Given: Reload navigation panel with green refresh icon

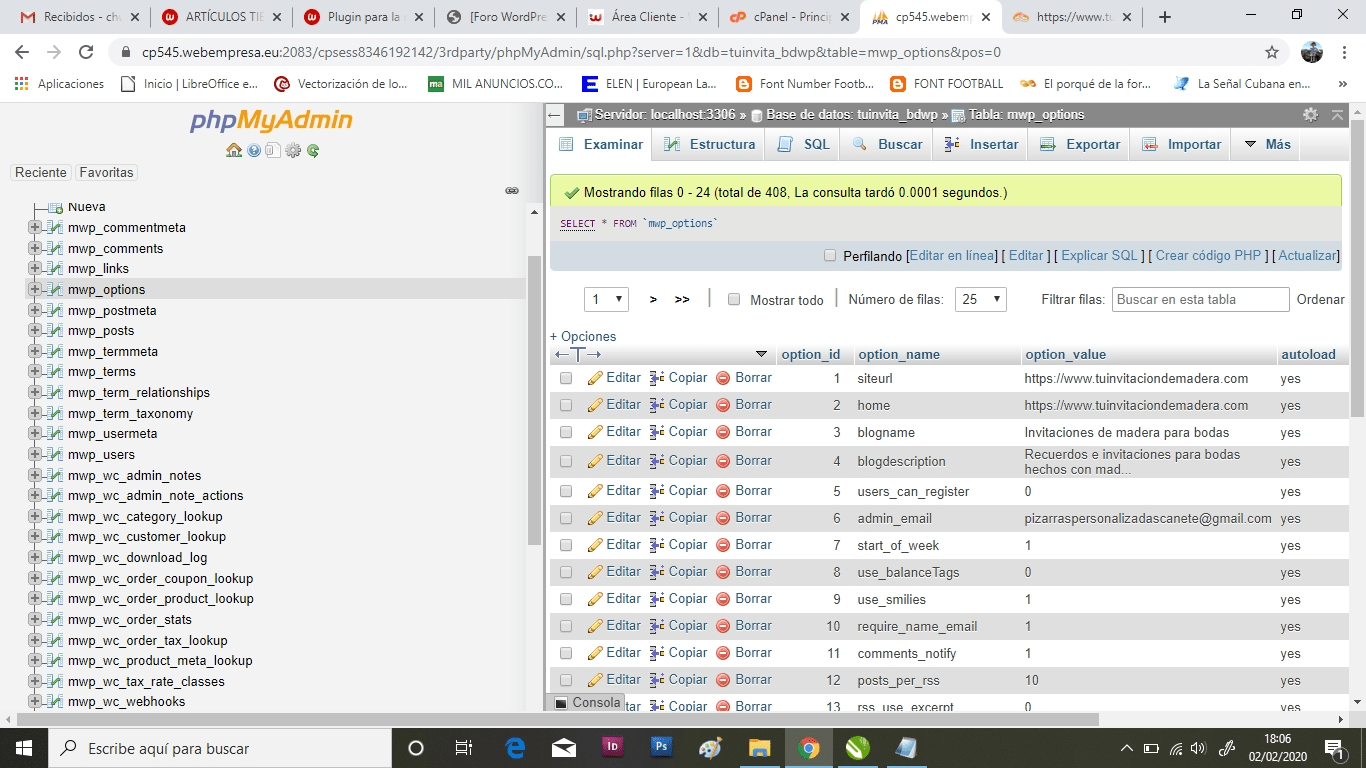Looking at the screenshot, I should (313, 150).
